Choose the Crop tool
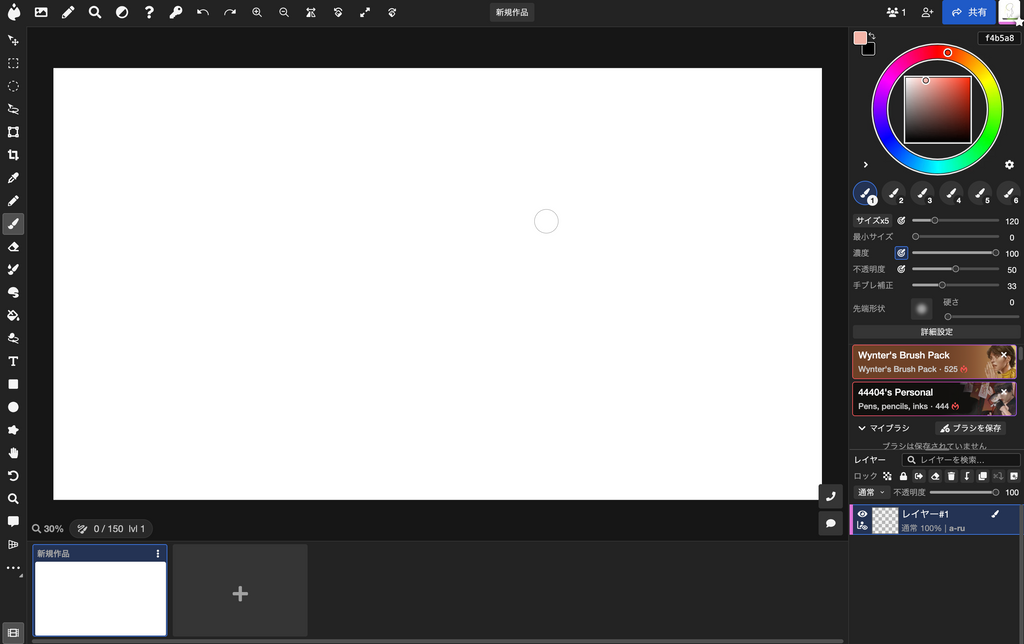The image size is (1024, 644). (13, 155)
